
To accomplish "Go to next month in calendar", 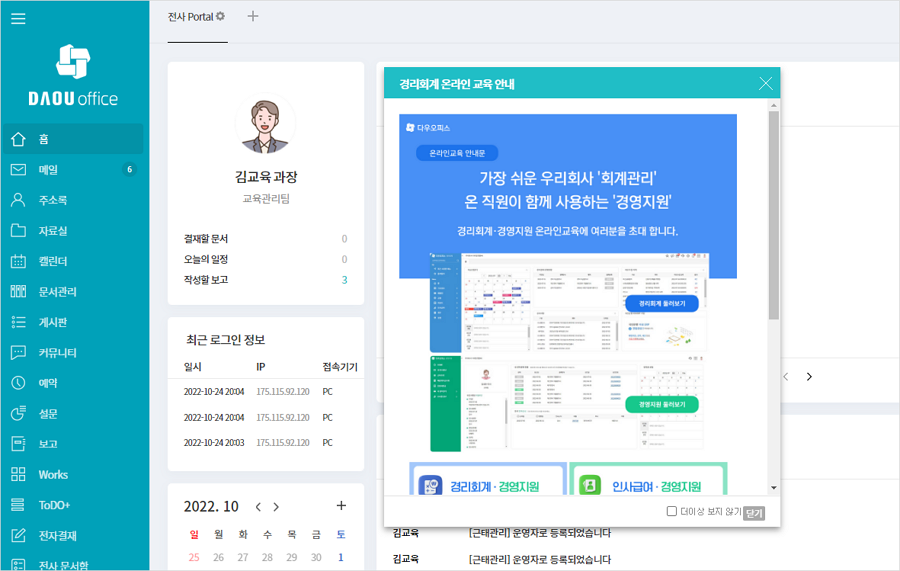I will [276, 507].
